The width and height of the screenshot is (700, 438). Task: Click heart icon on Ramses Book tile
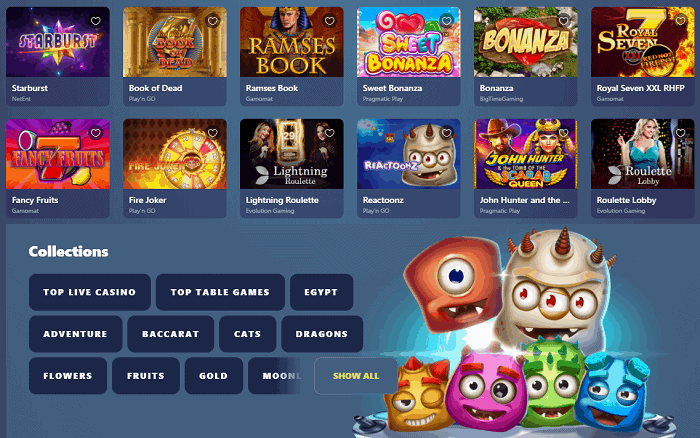(329, 21)
